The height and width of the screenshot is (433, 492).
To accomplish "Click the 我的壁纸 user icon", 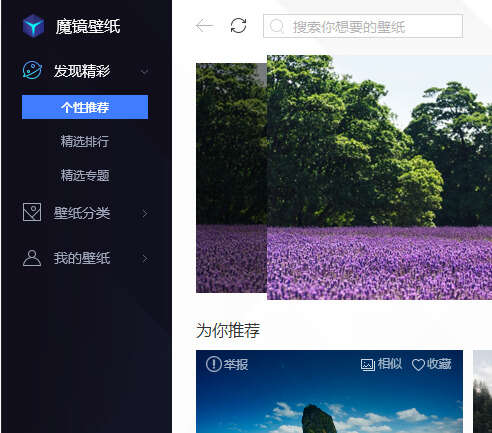I will (32, 258).
